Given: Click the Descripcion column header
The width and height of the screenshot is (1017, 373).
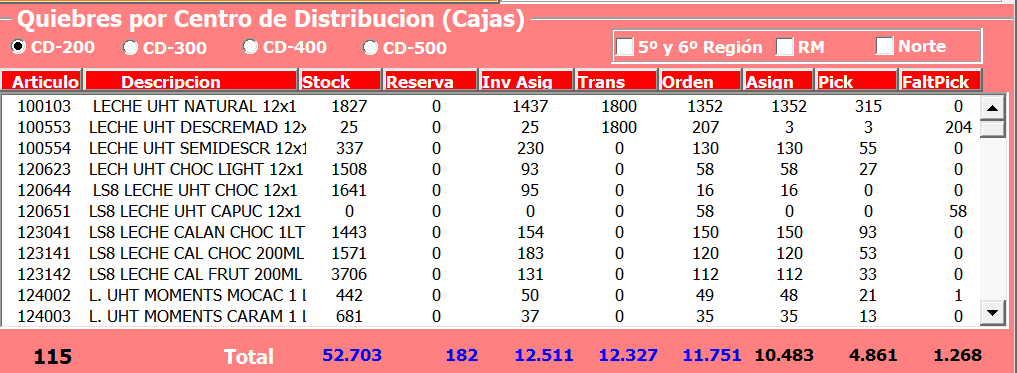Looking at the screenshot, I should tap(192, 80).
